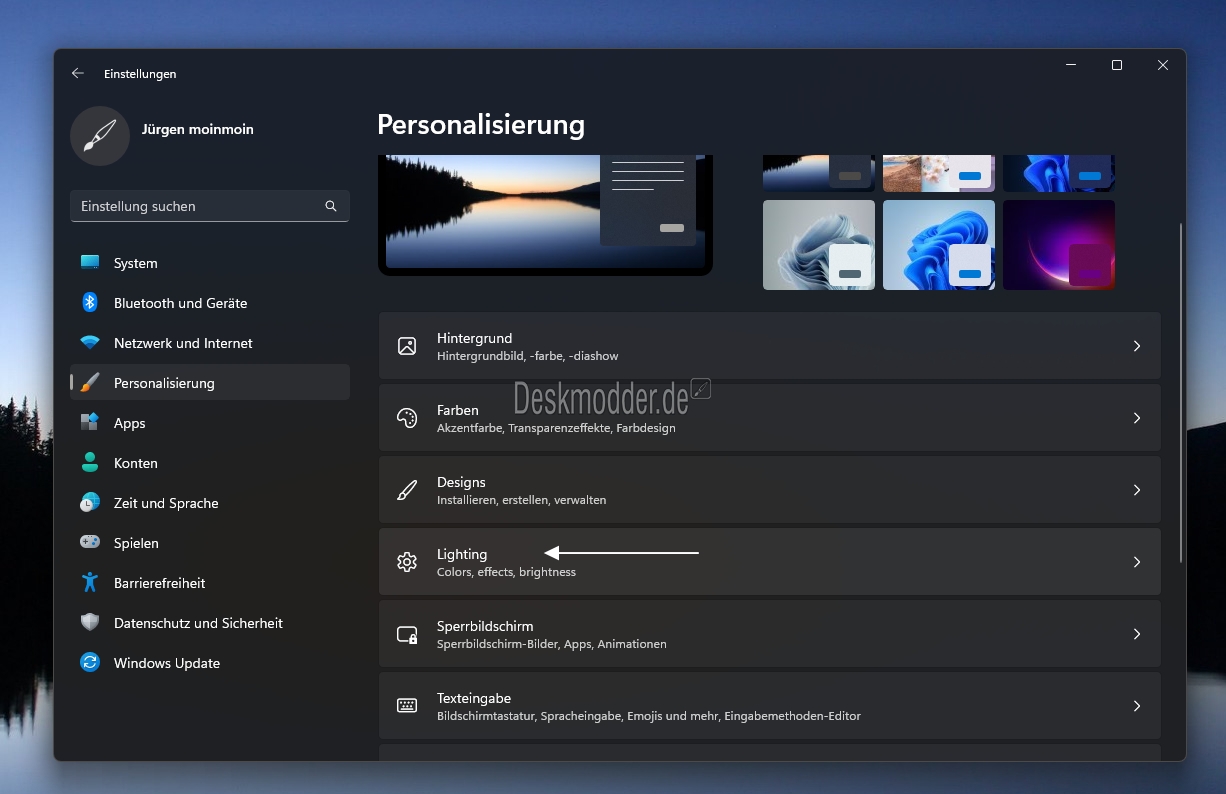Click the Bluetooth icon in sidebar
Image resolution: width=1226 pixels, height=794 pixels.
click(90, 303)
